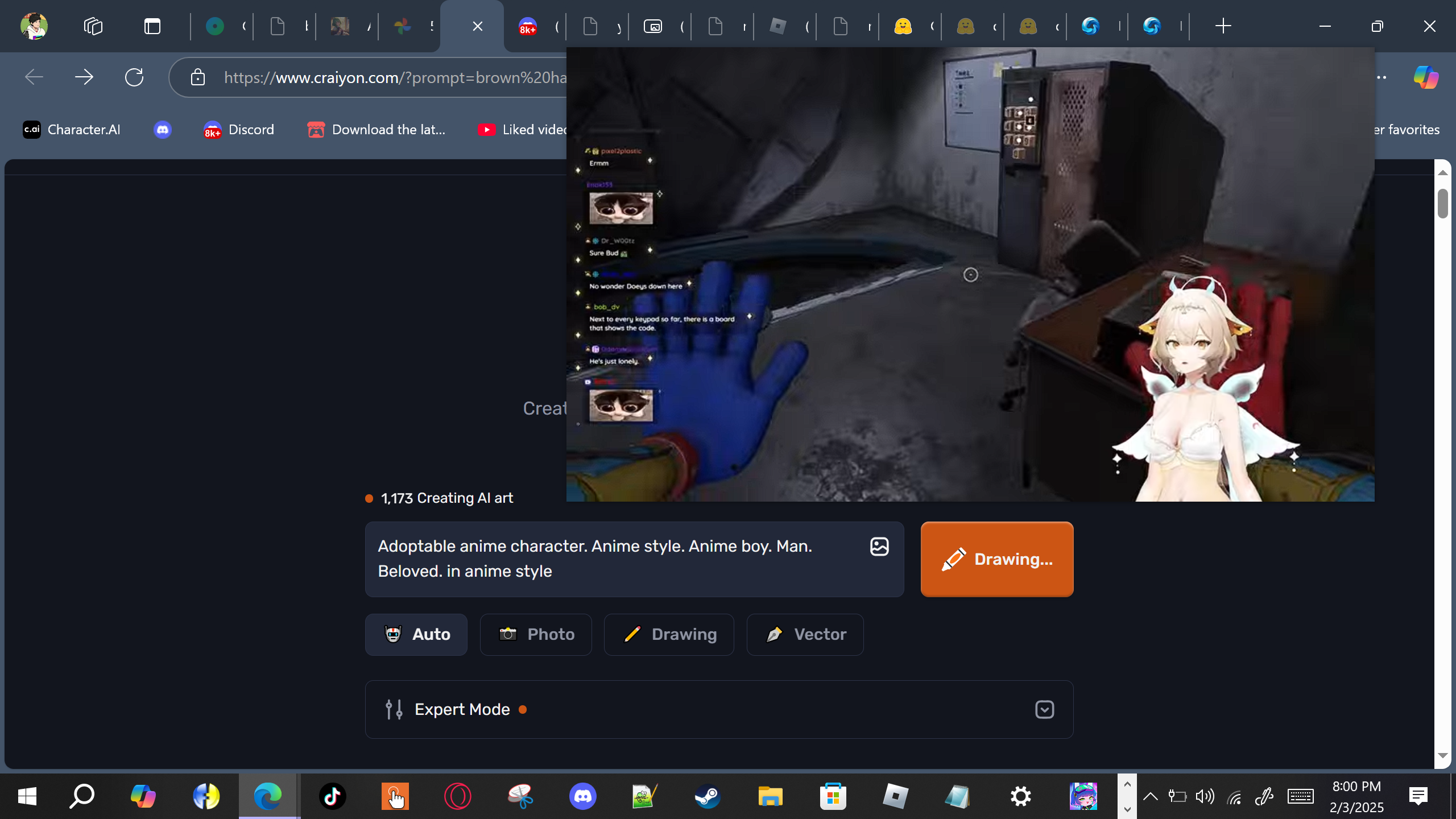Open the Discord app on the taskbar
This screenshot has height=819, width=1456.
pyautogui.click(x=583, y=796)
